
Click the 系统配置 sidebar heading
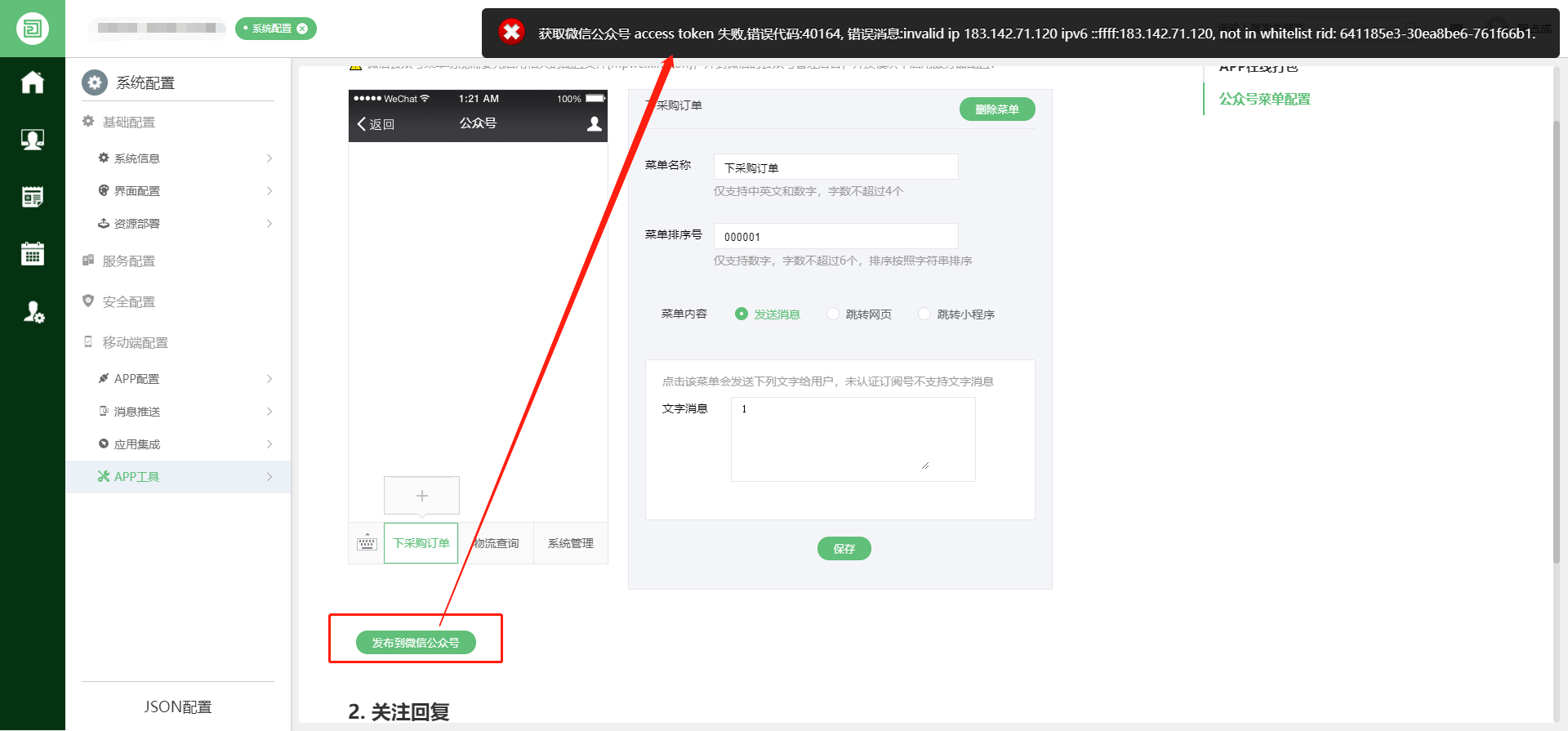pos(145,82)
